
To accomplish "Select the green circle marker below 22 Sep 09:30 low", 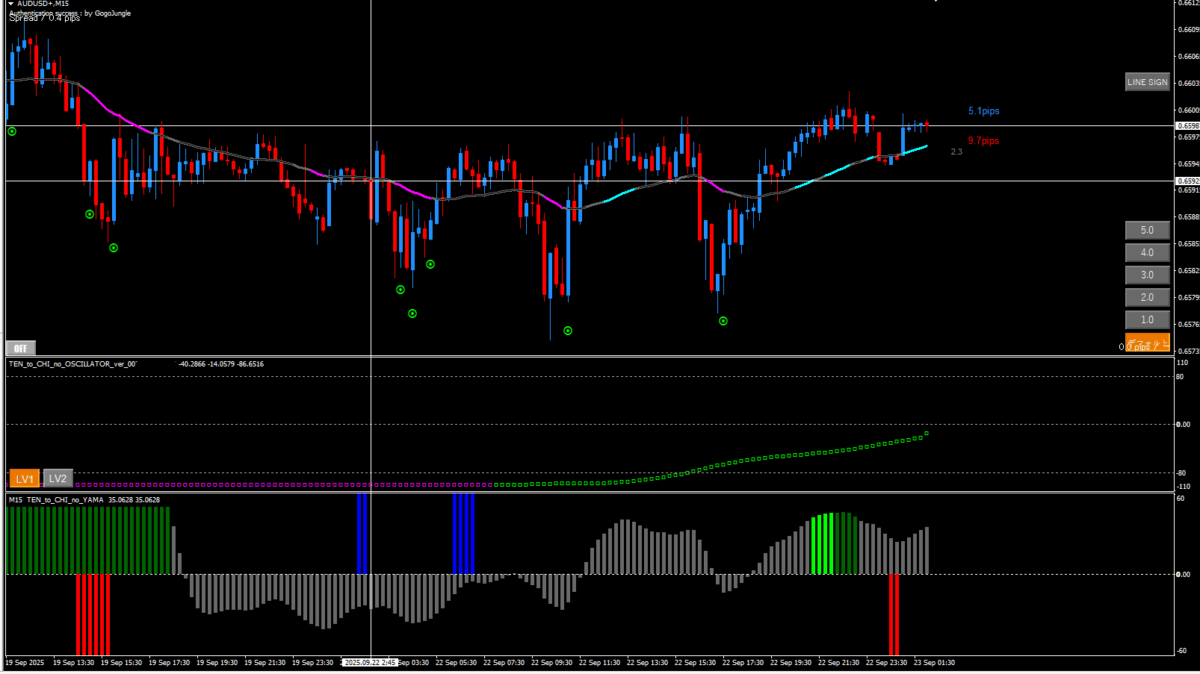I will 568,330.
